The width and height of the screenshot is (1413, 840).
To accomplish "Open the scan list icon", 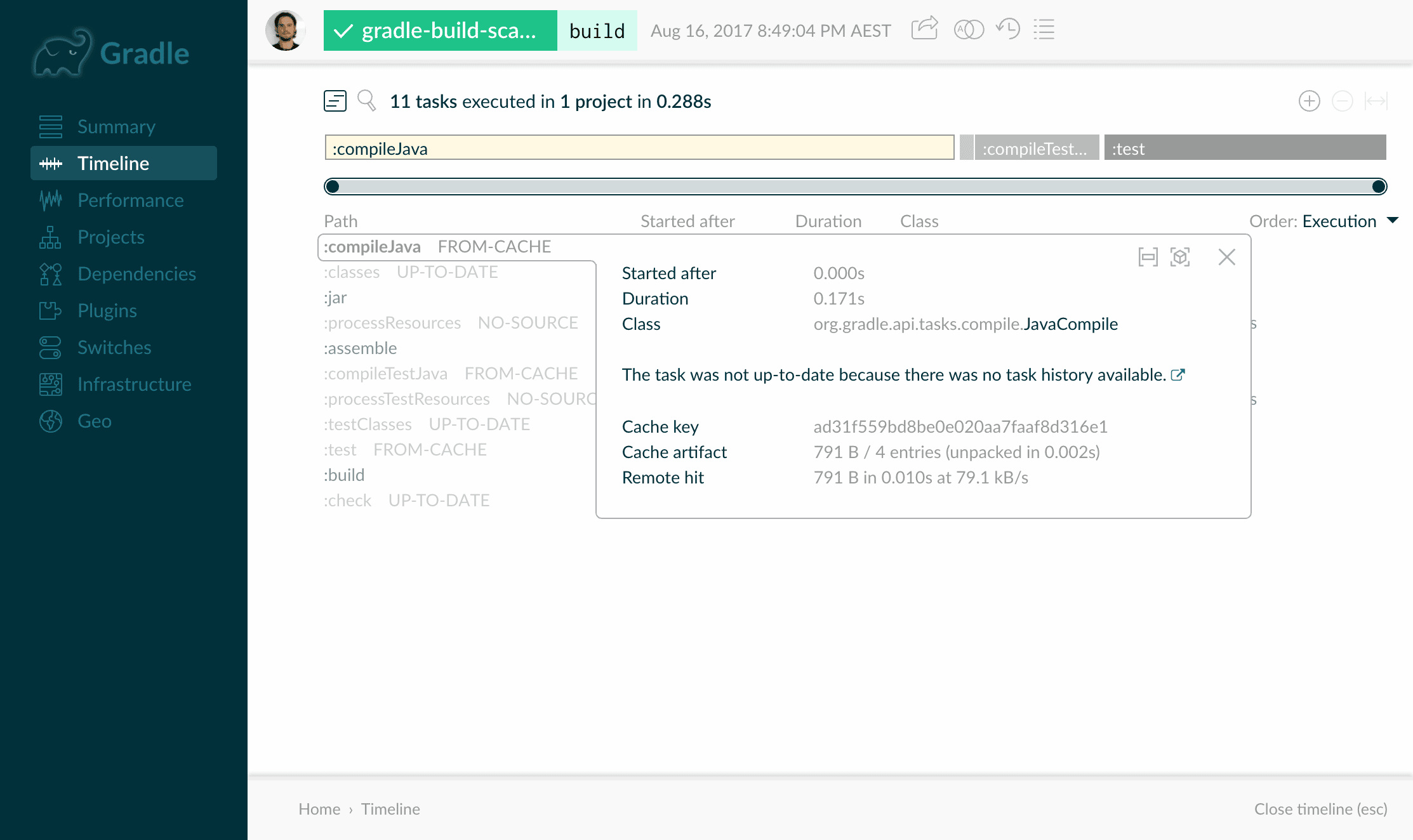I will [x=1044, y=29].
